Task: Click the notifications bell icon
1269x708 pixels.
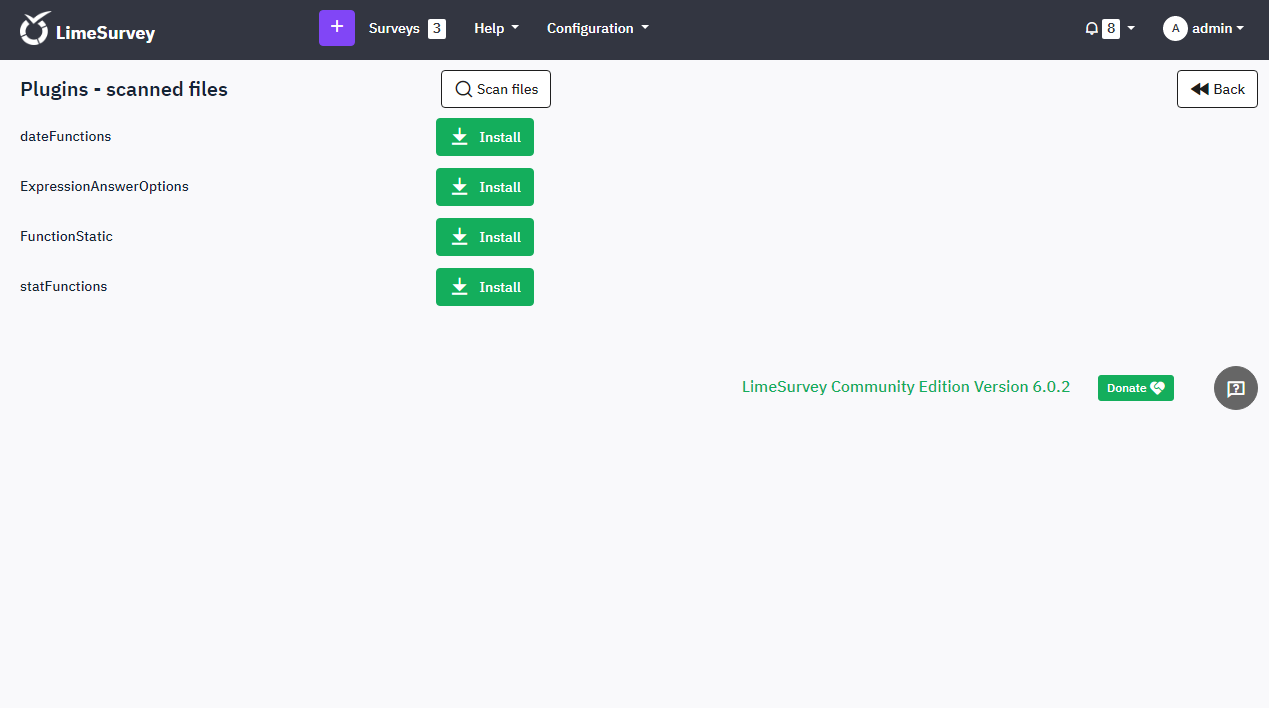Action: pyautogui.click(x=1091, y=29)
